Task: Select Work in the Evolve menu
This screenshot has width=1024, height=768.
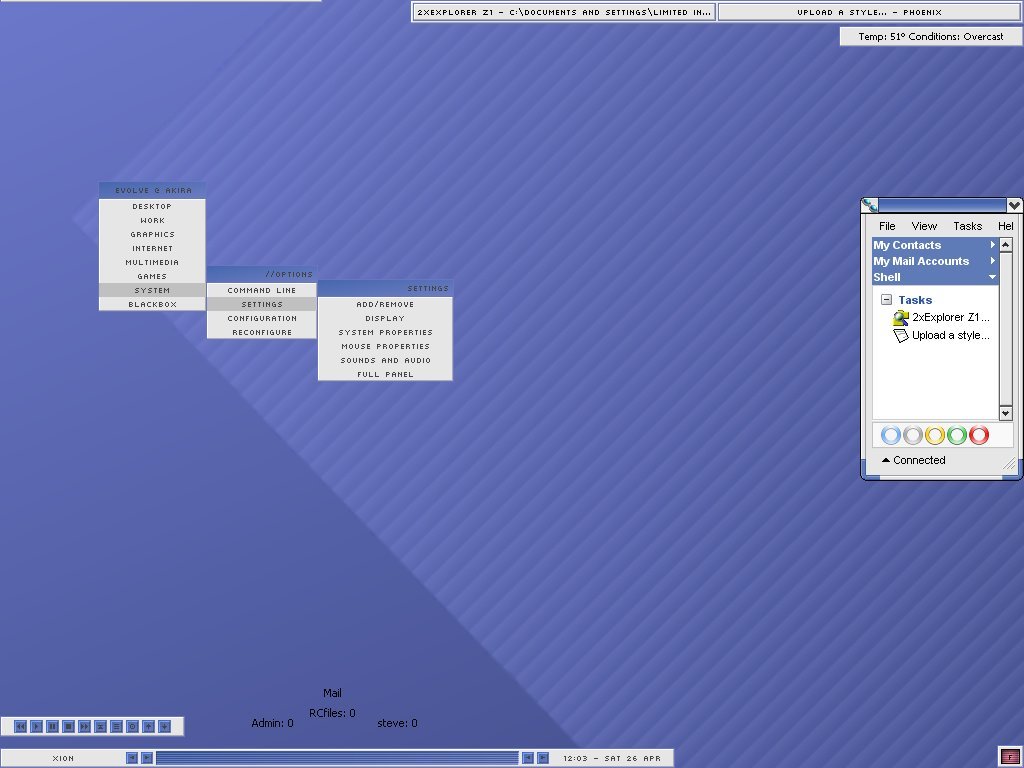Action: tap(152, 221)
